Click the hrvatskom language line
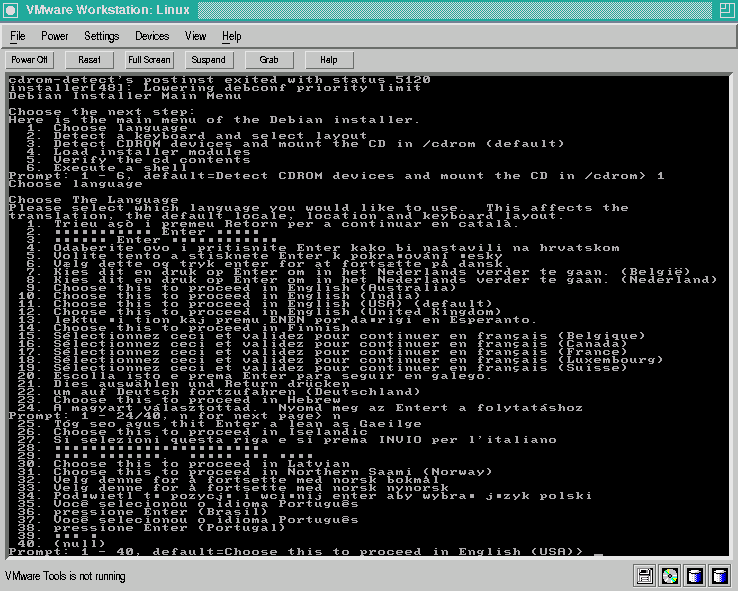This screenshot has height=591, width=738. click(323, 248)
